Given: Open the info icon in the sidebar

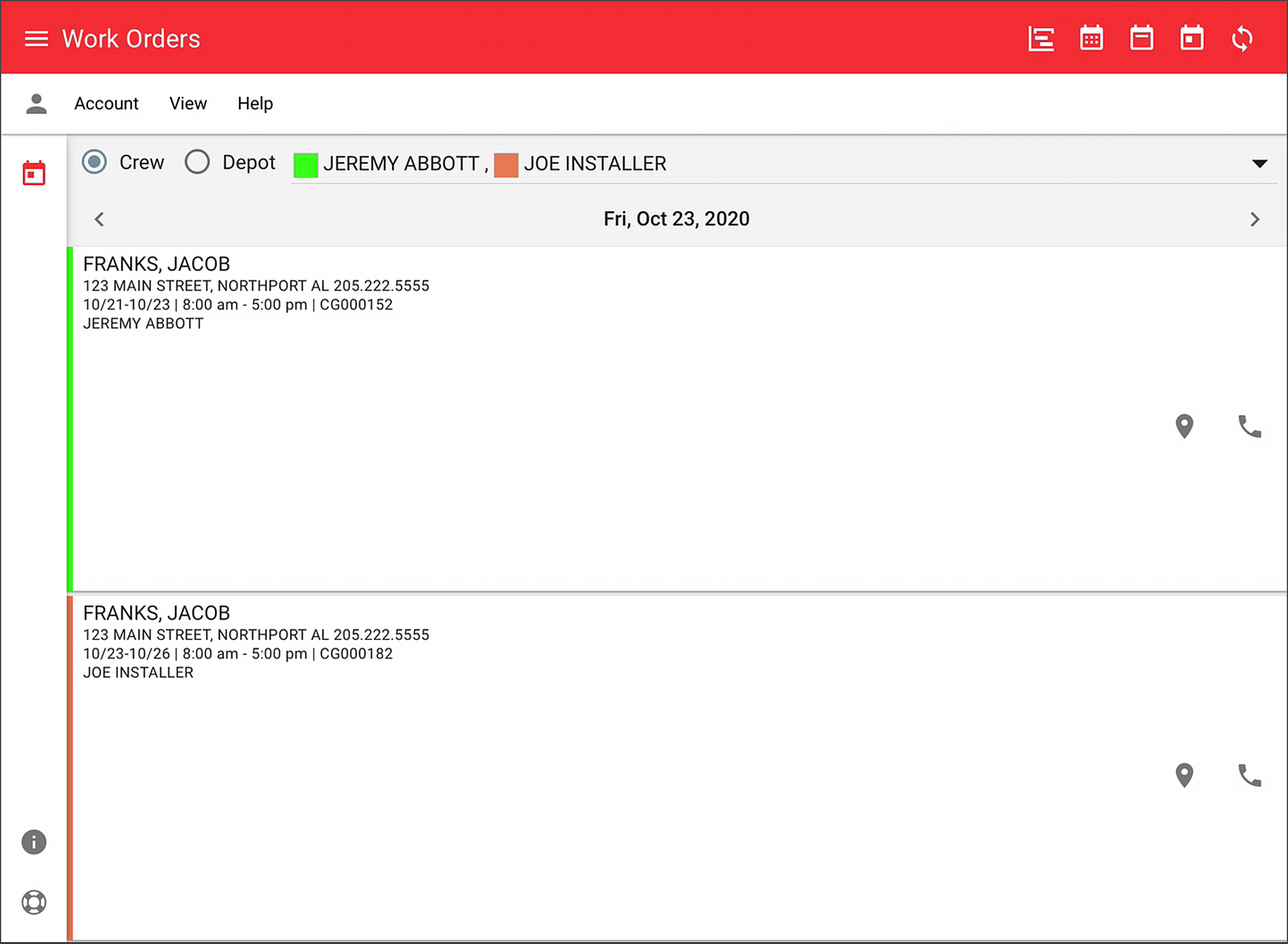Looking at the screenshot, I should (34, 842).
